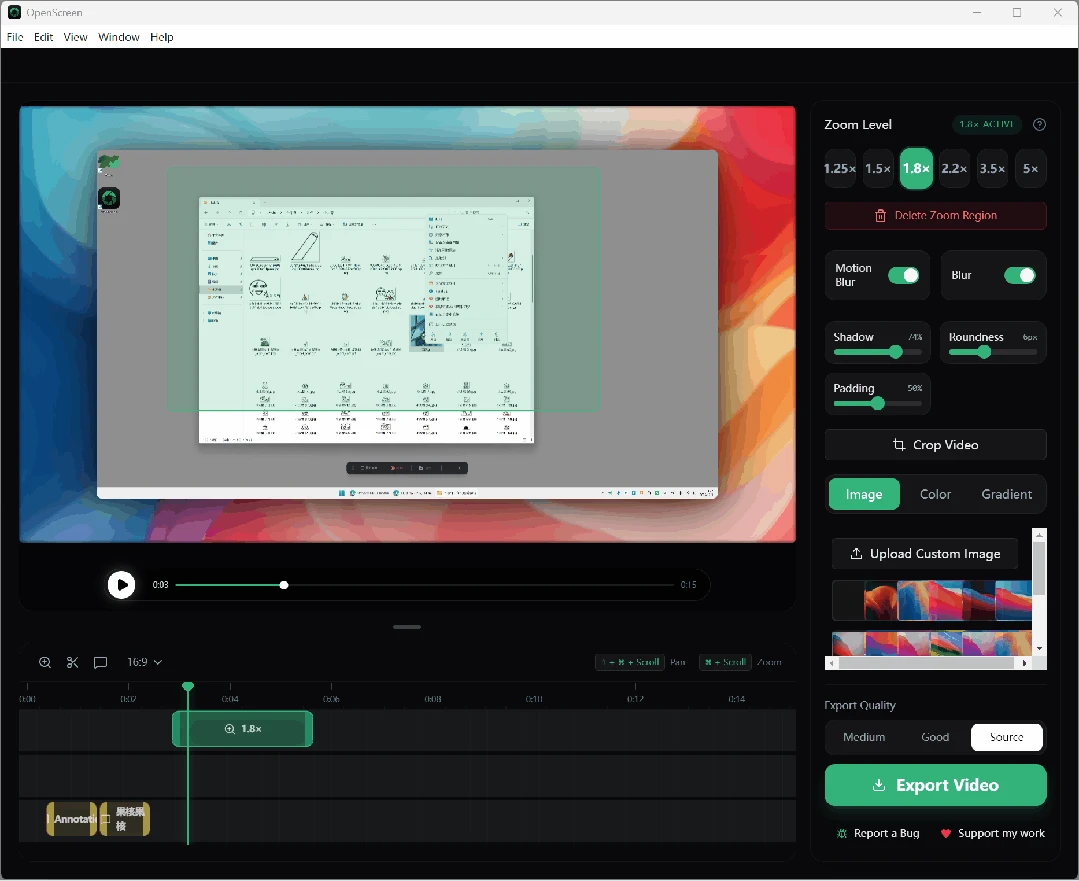This screenshot has height=881, width=1079.
Task: Choose Source export quality
Action: (x=1007, y=737)
